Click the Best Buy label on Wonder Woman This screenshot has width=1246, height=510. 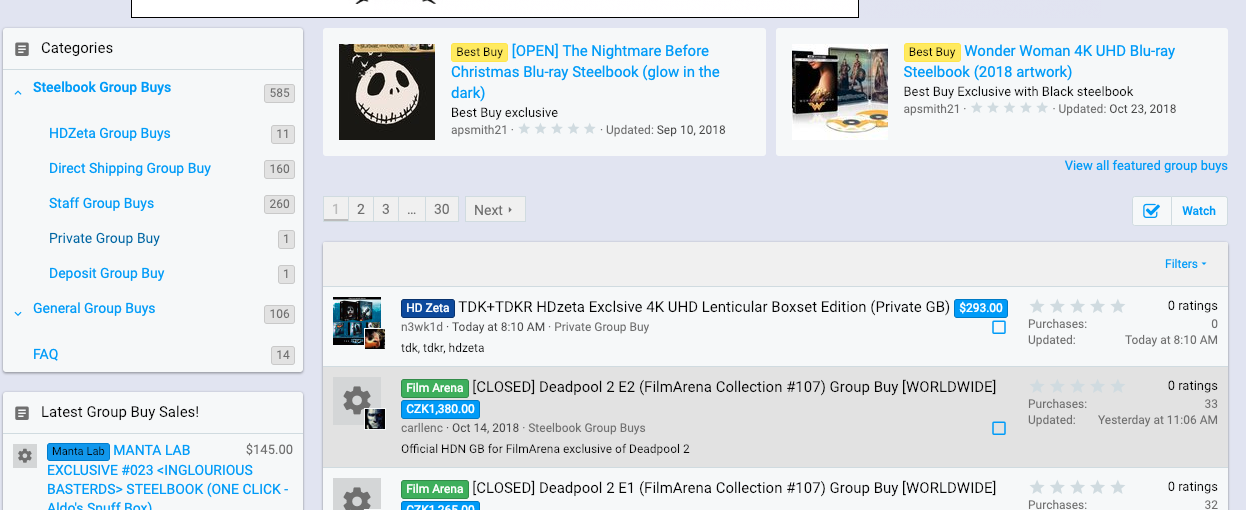click(x=932, y=52)
